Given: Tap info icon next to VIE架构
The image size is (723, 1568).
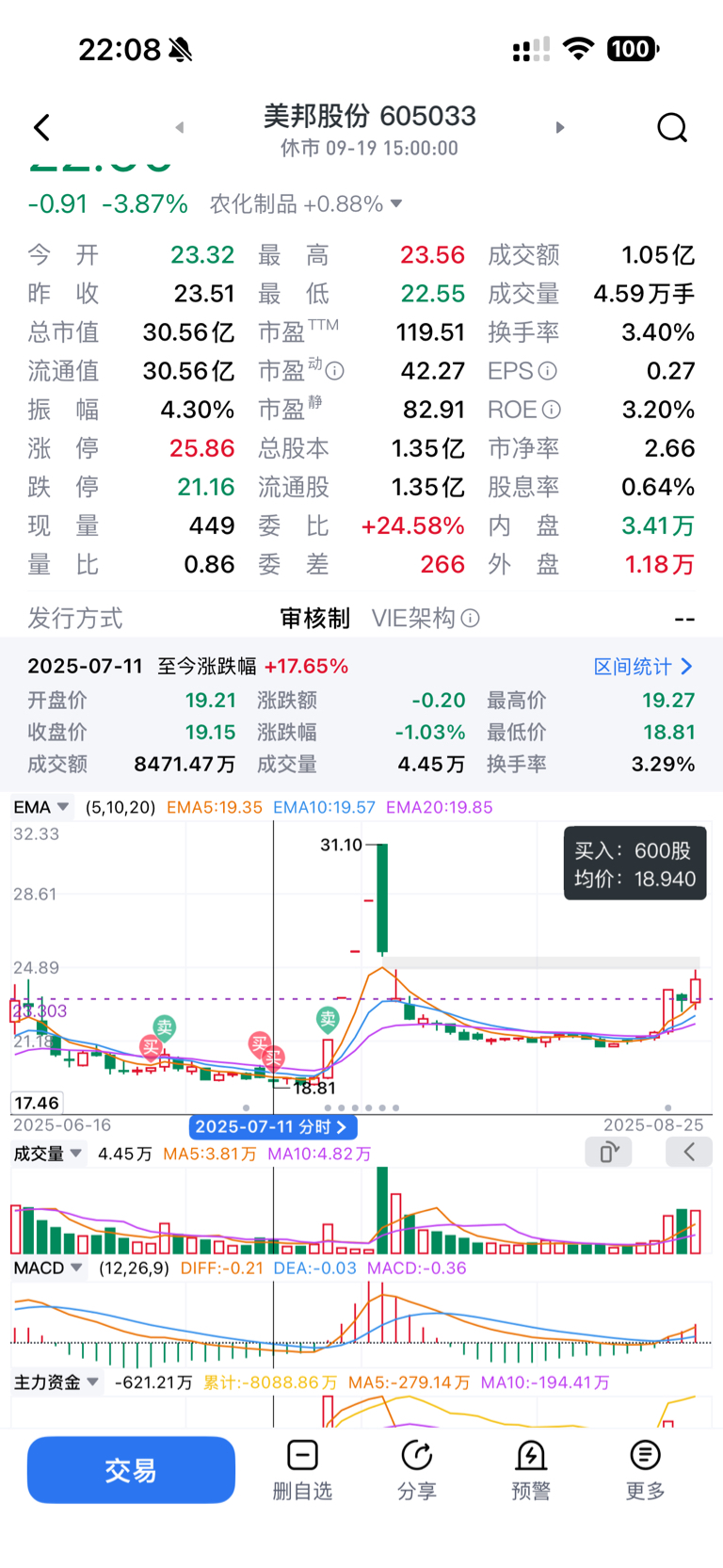Looking at the screenshot, I should pyautogui.click(x=471, y=618).
